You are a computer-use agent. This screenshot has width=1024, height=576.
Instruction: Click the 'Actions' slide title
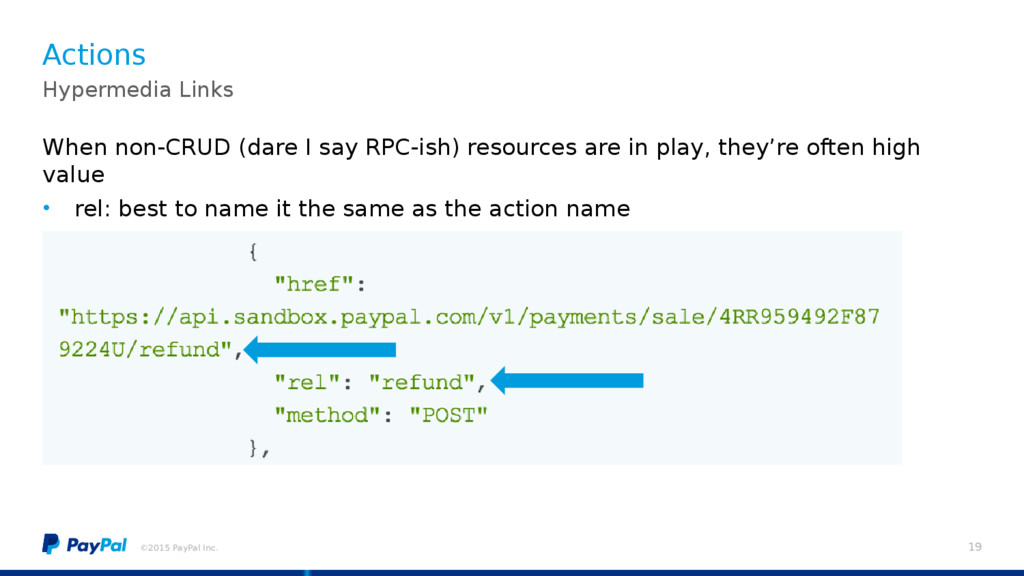[94, 54]
